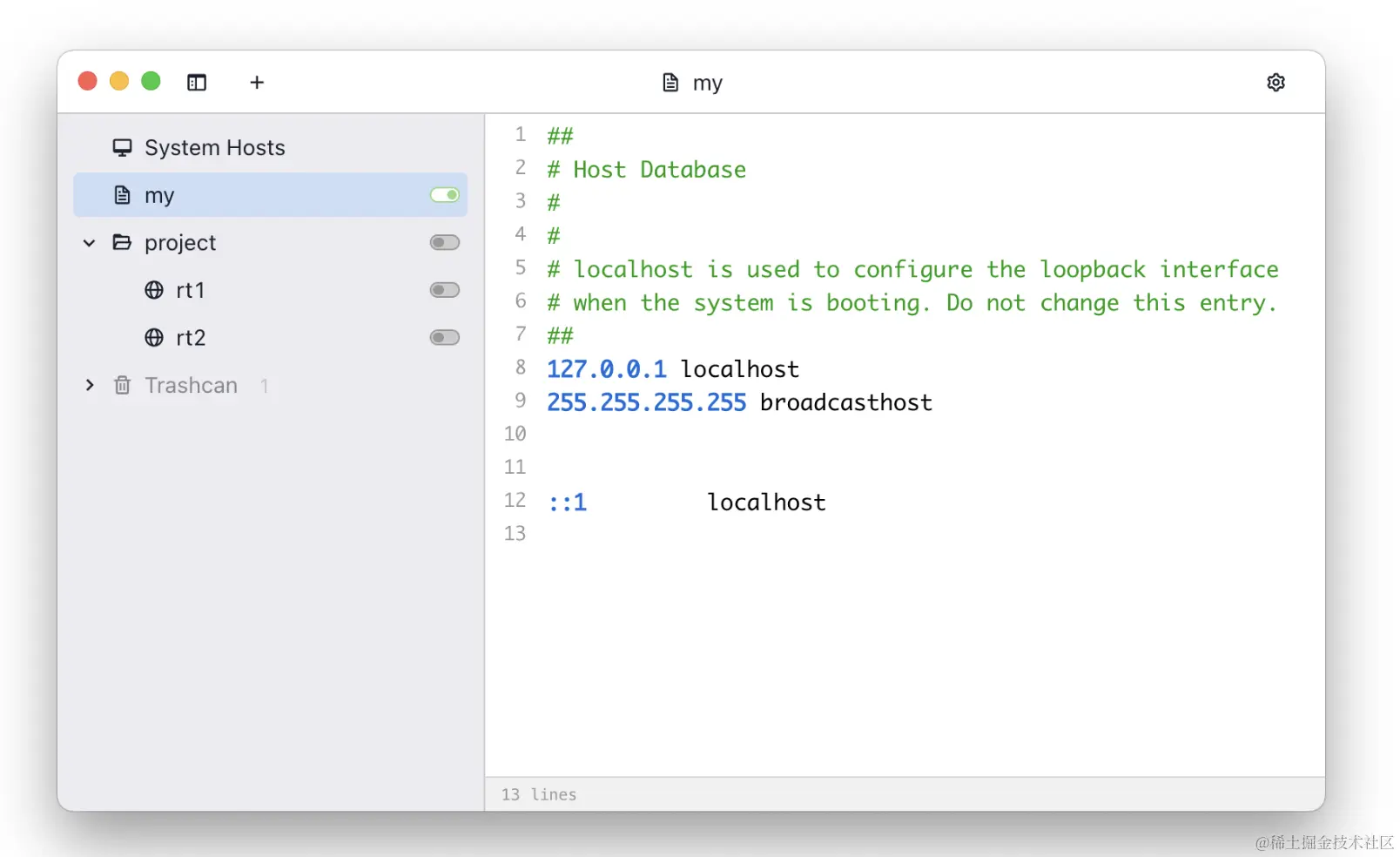
Task: Close the window with the red button
Action: (88, 81)
